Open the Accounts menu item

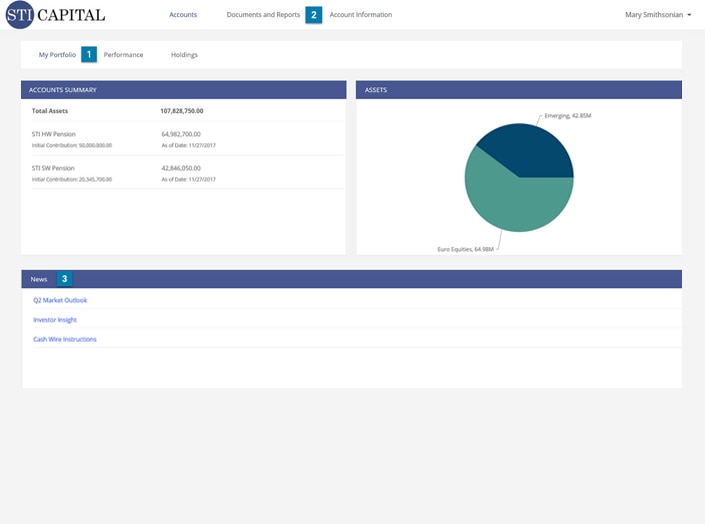[183, 15]
